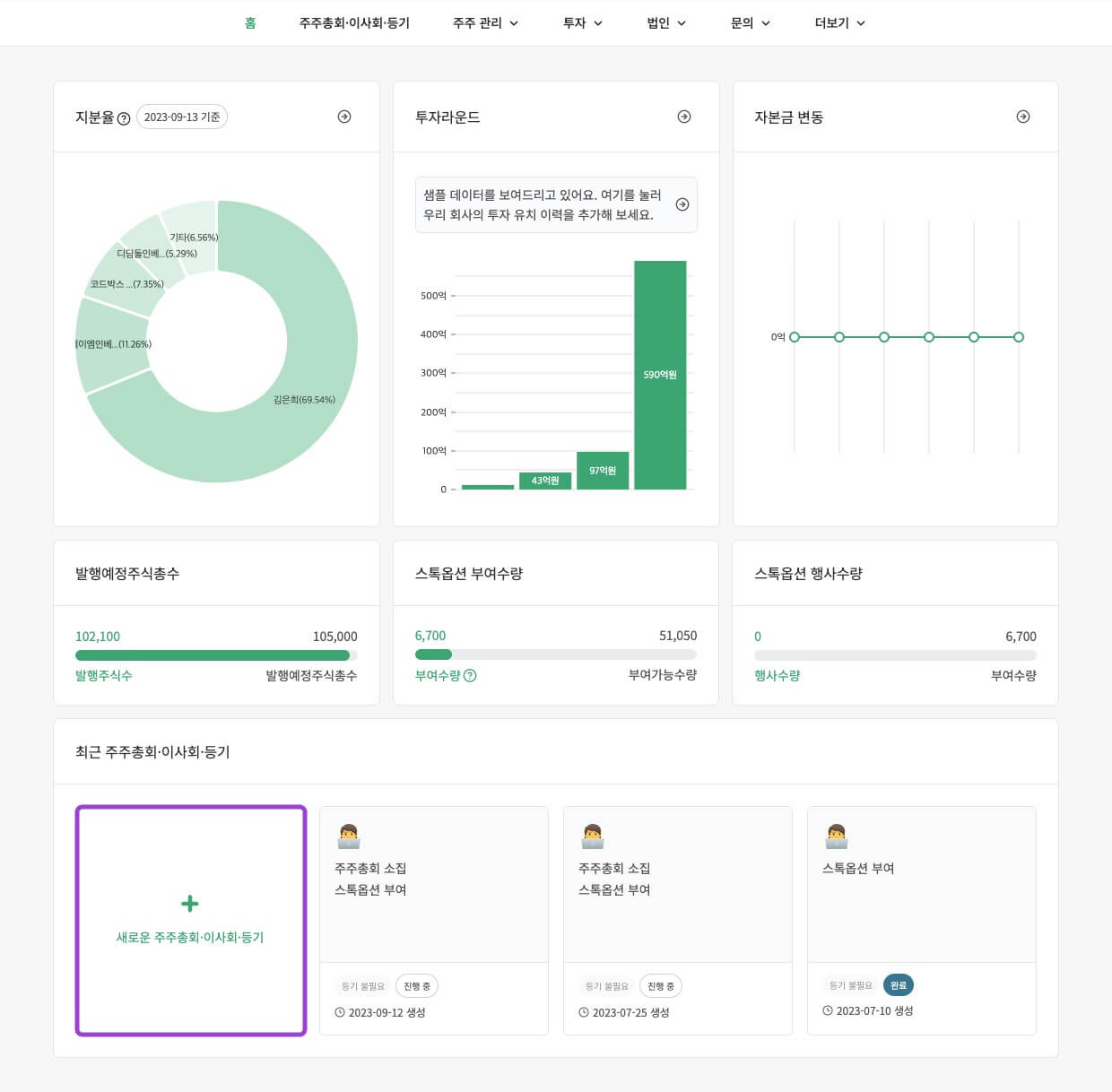Click the help icon beside 부여수량

pyautogui.click(x=473, y=675)
